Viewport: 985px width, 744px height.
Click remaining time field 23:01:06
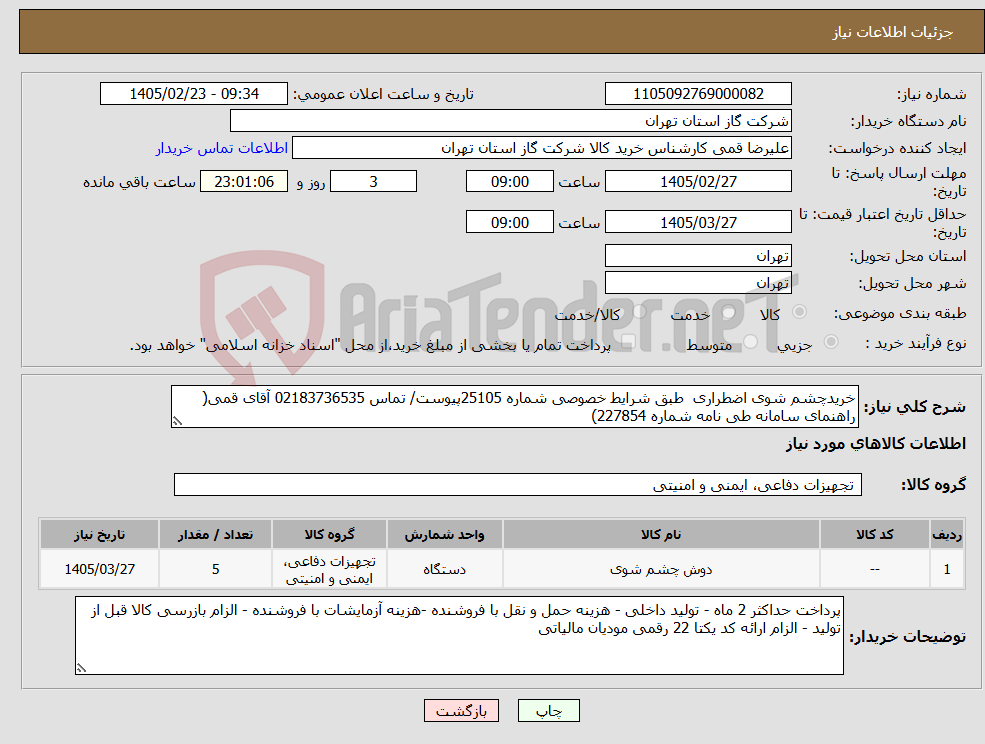tap(244, 182)
